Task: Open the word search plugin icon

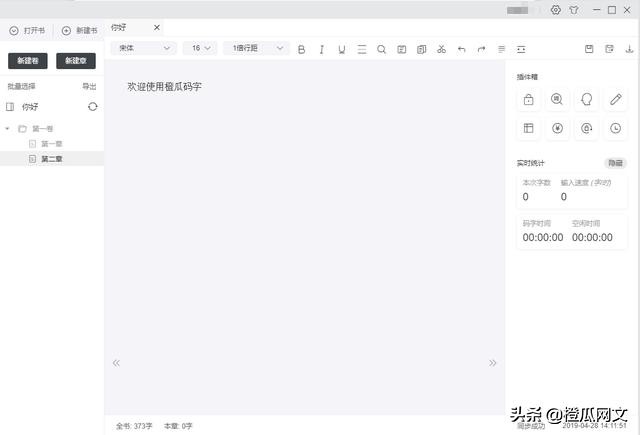Action: coord(557,99)
